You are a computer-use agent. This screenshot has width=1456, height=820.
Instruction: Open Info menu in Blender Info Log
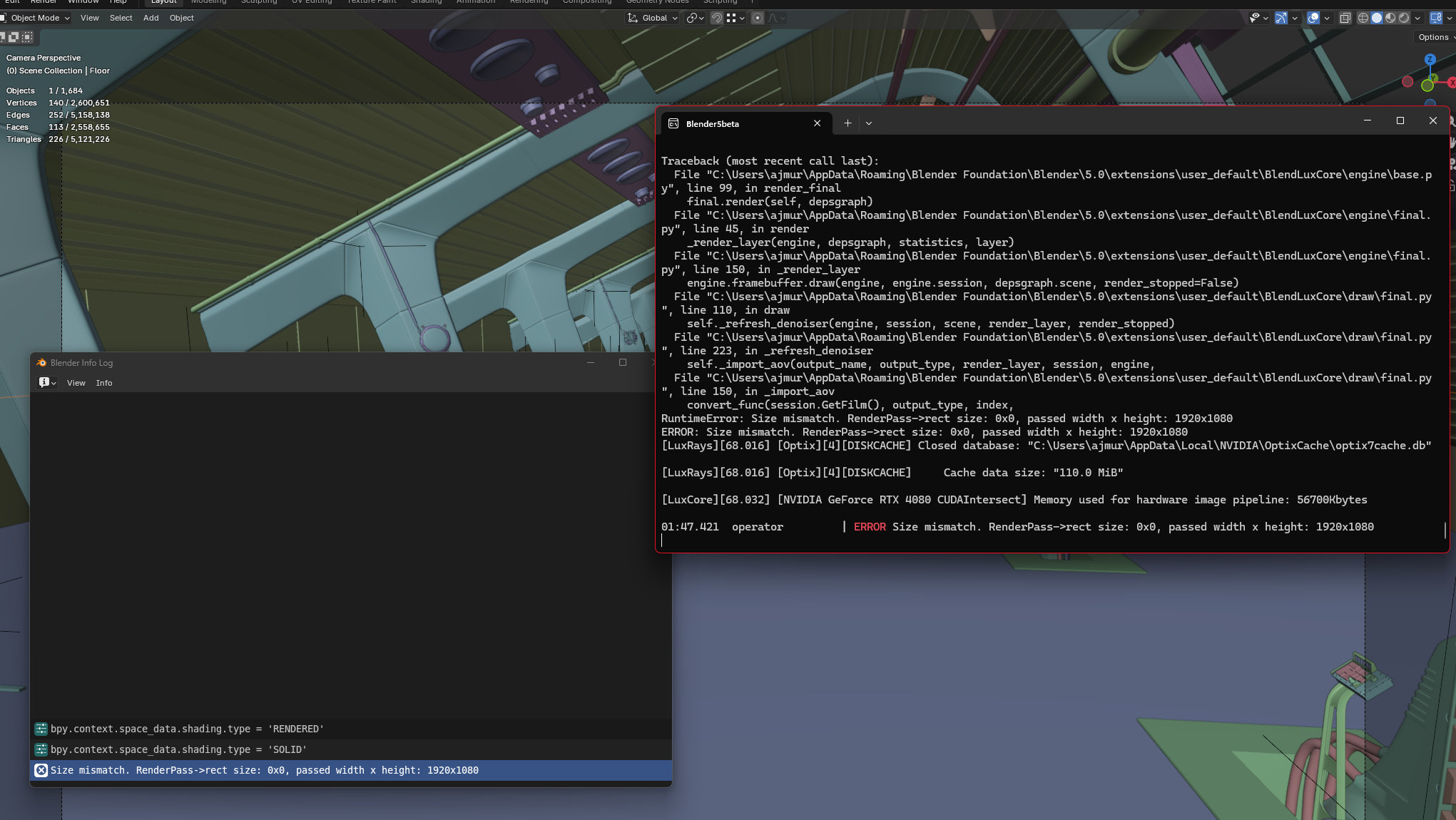pos(104,383)
